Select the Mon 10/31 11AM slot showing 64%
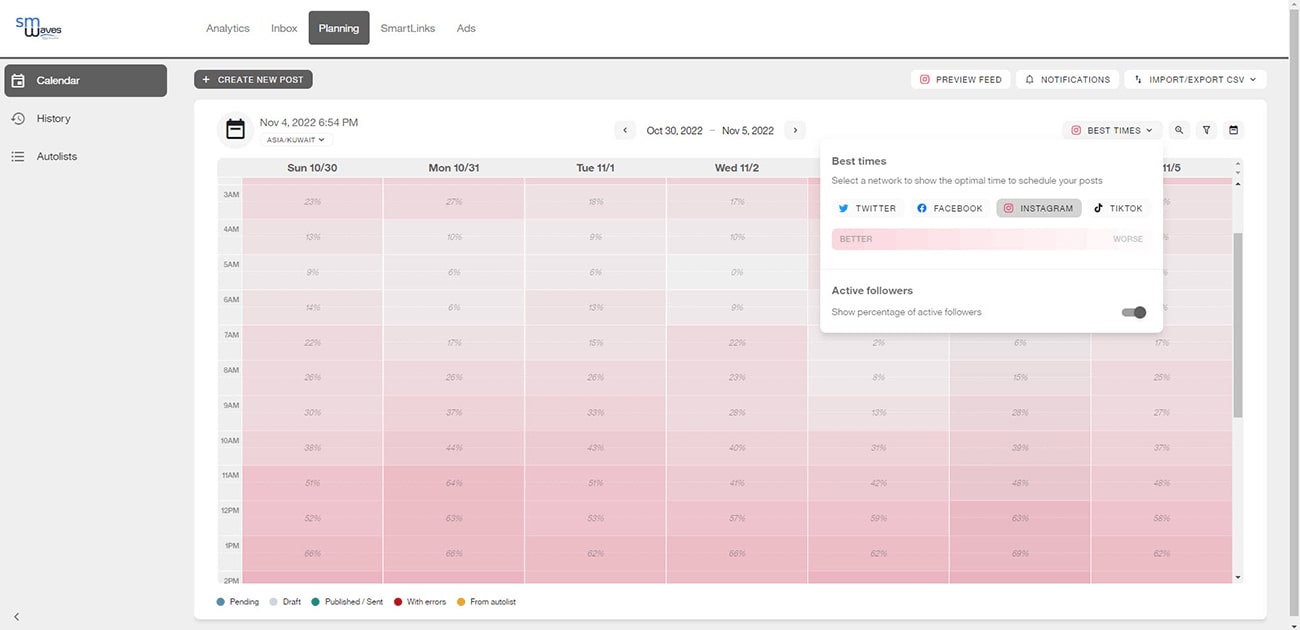The width and height of the screenshot is (1300, 630). 454,483
